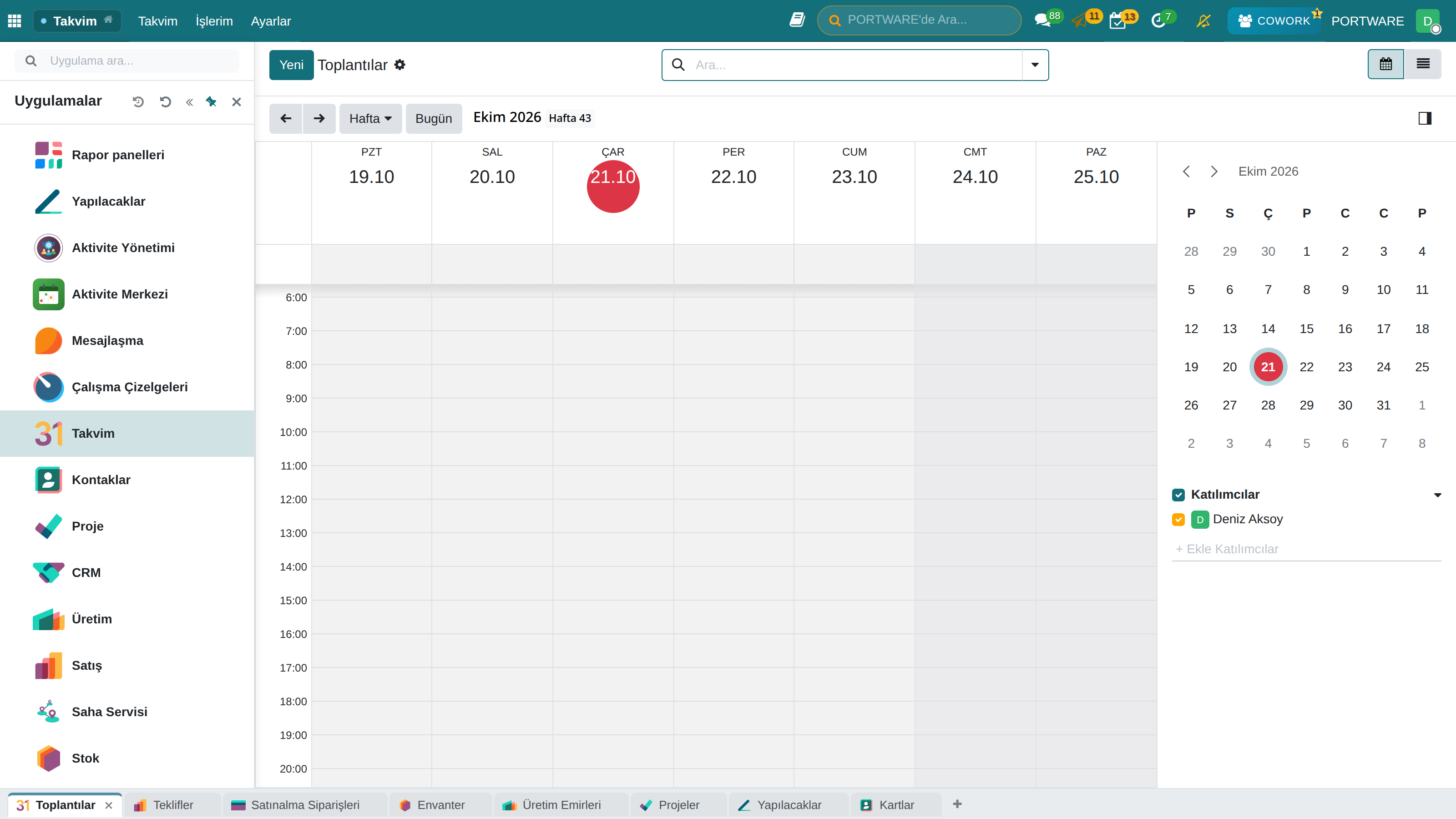This screenshot has width=1456, height=819.
Task: Select day 28 in last mini calendar week
Action: pyautogui.click(x=1268, y=405)
